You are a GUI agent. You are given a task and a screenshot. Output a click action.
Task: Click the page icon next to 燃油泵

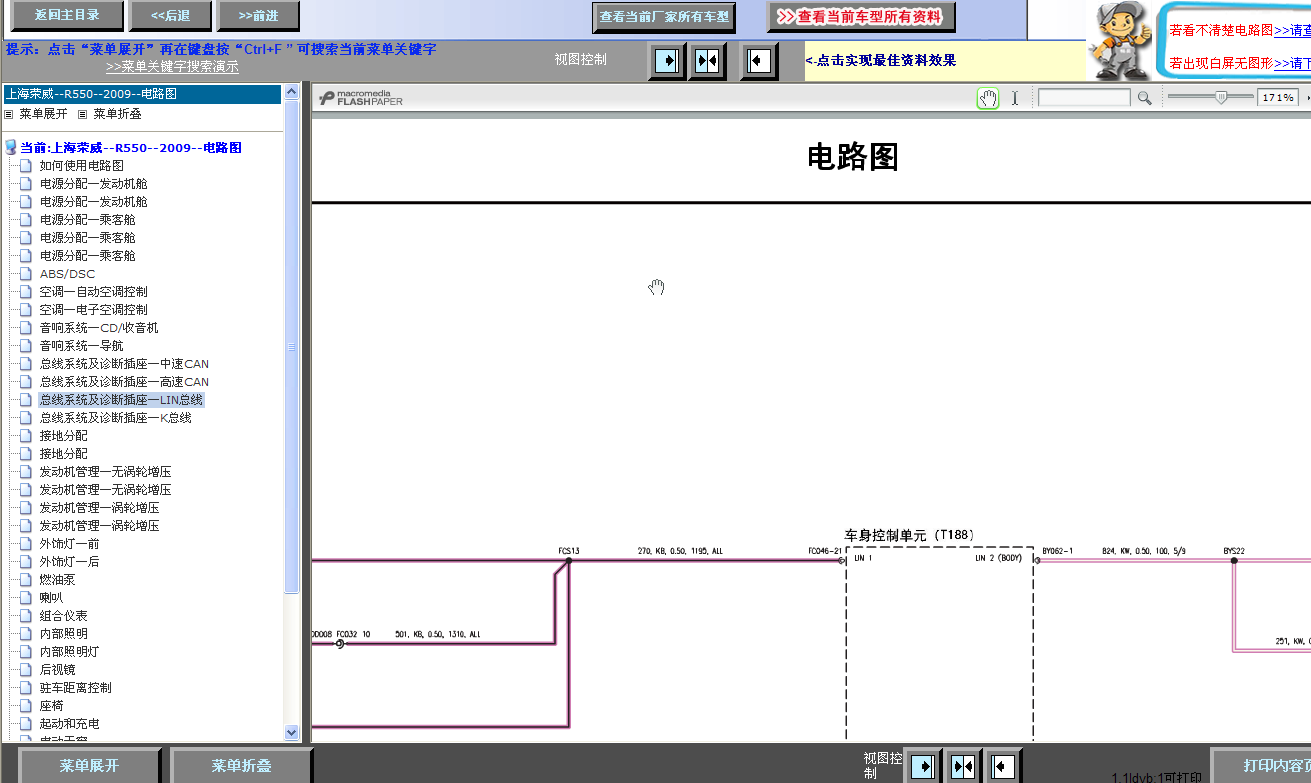tap(26, 579)
